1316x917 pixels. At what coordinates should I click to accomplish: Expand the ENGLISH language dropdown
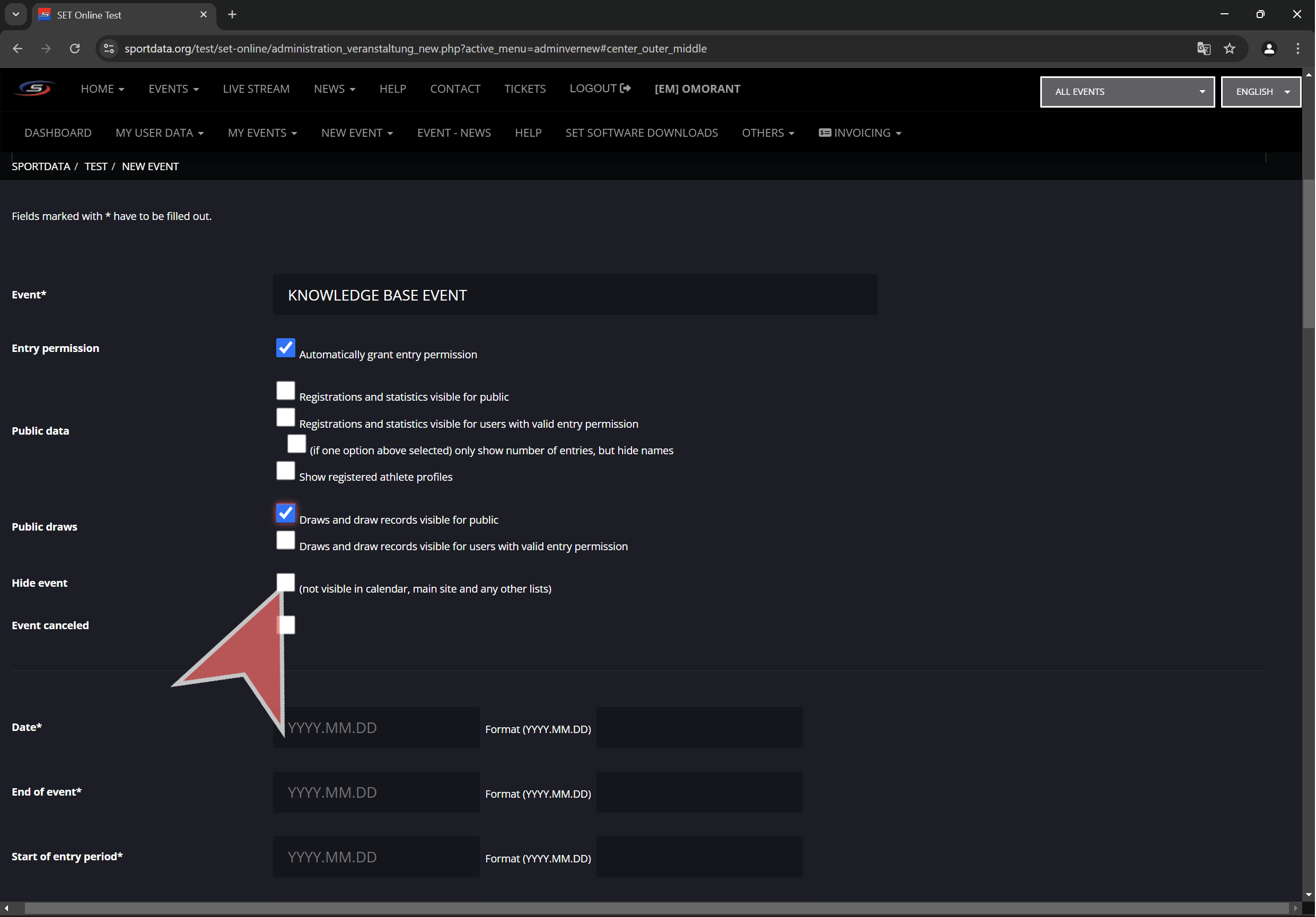1260,92
